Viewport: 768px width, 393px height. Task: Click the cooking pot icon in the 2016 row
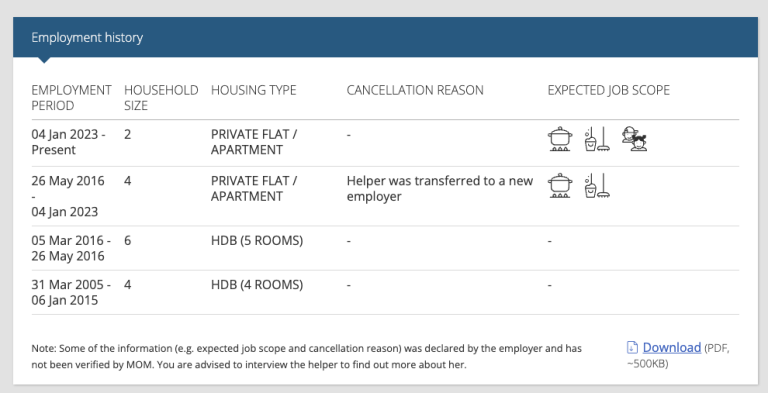click(x=560, y=186)
